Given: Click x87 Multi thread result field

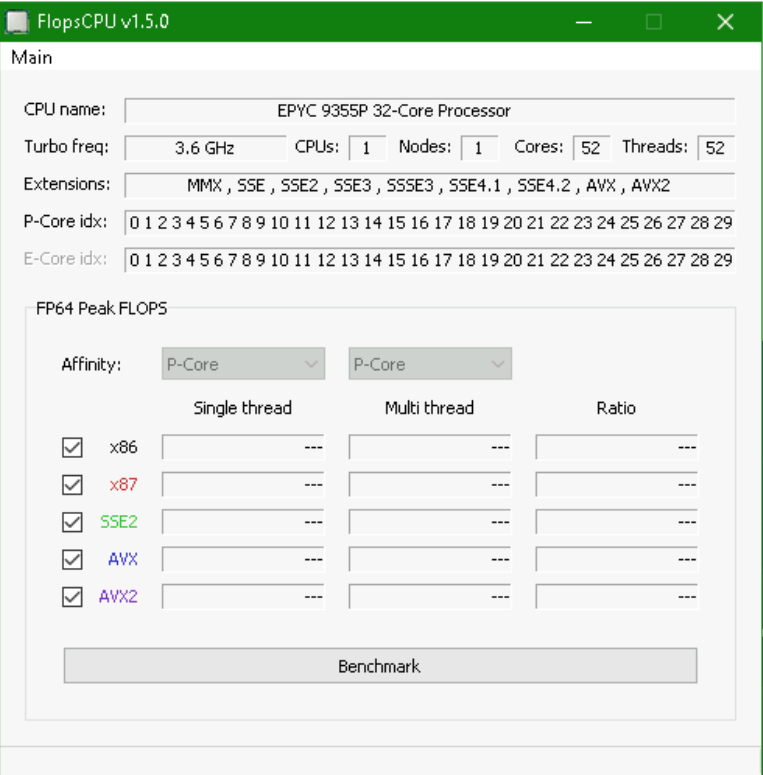Looking at the screenshot, I should (x=430, y=485).
